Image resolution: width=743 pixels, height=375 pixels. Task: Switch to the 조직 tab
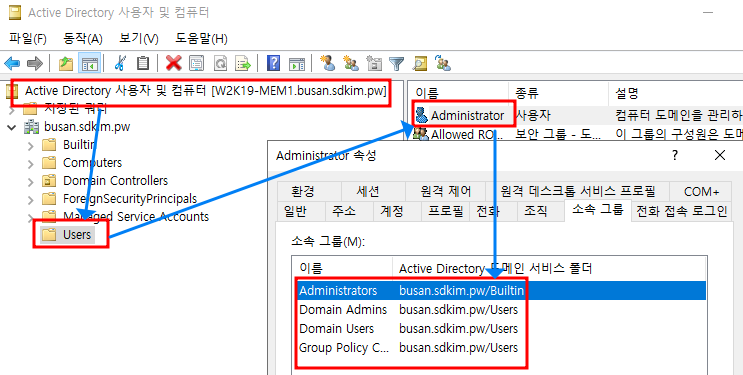point(540,211)
